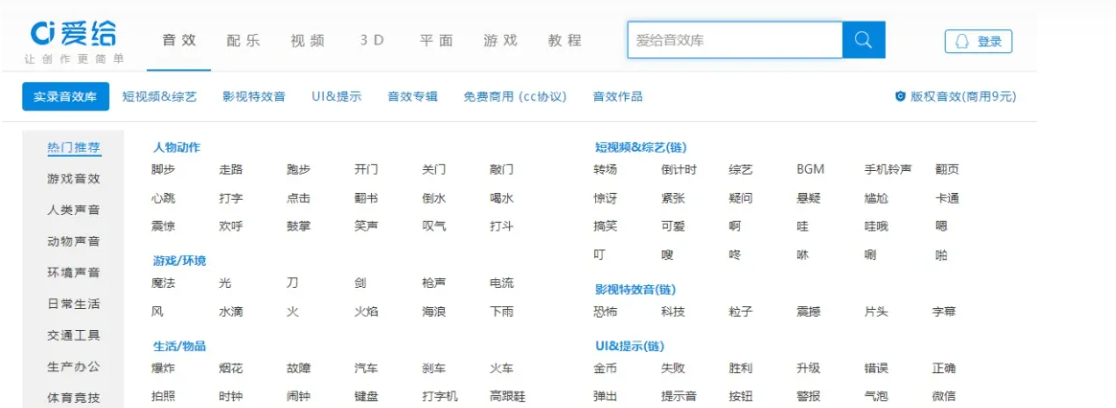Open 短视频&综艺 in the sub-navigation bar

coord(159,97)
